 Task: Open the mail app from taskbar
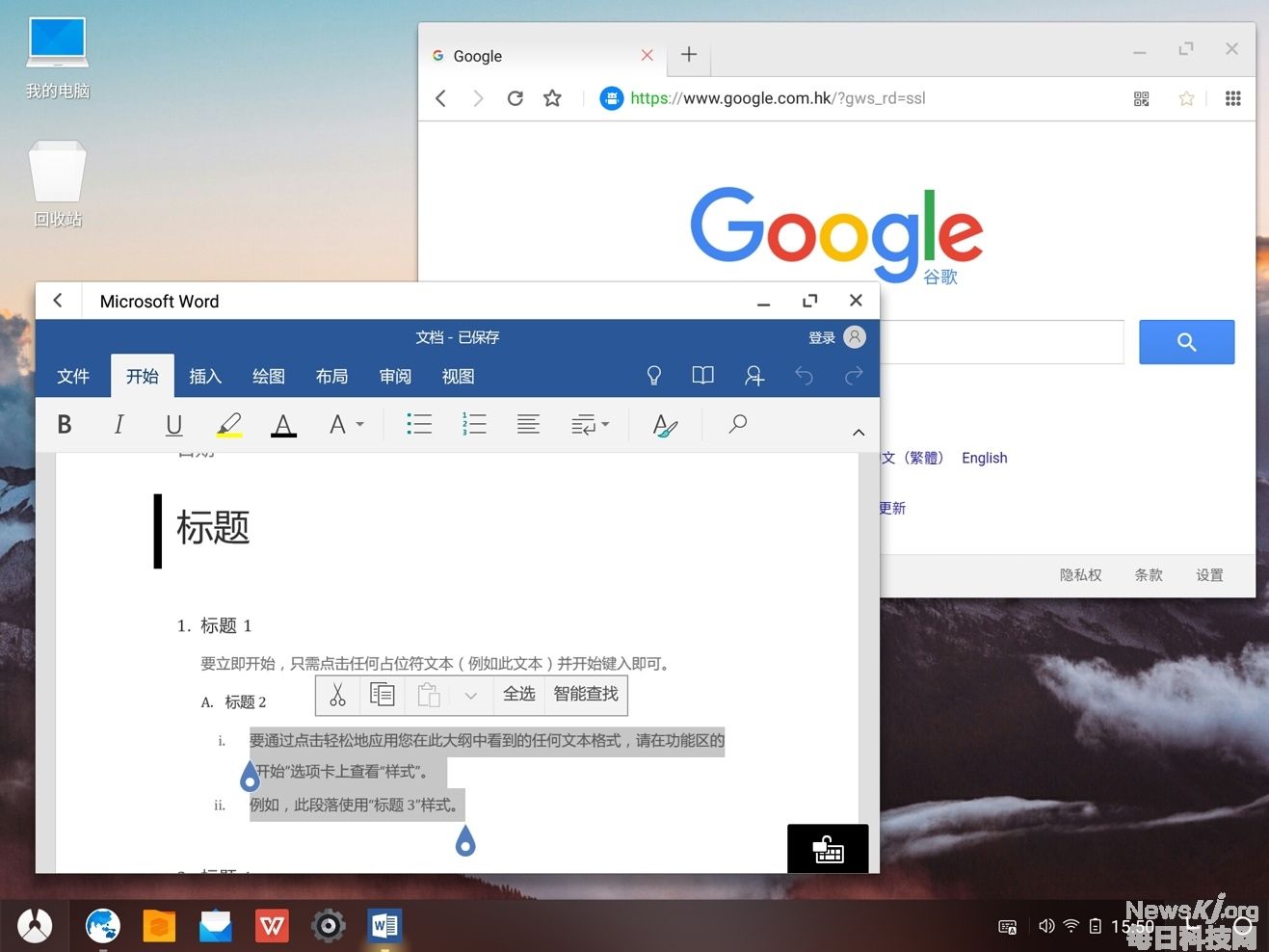(x=216, y=926)
